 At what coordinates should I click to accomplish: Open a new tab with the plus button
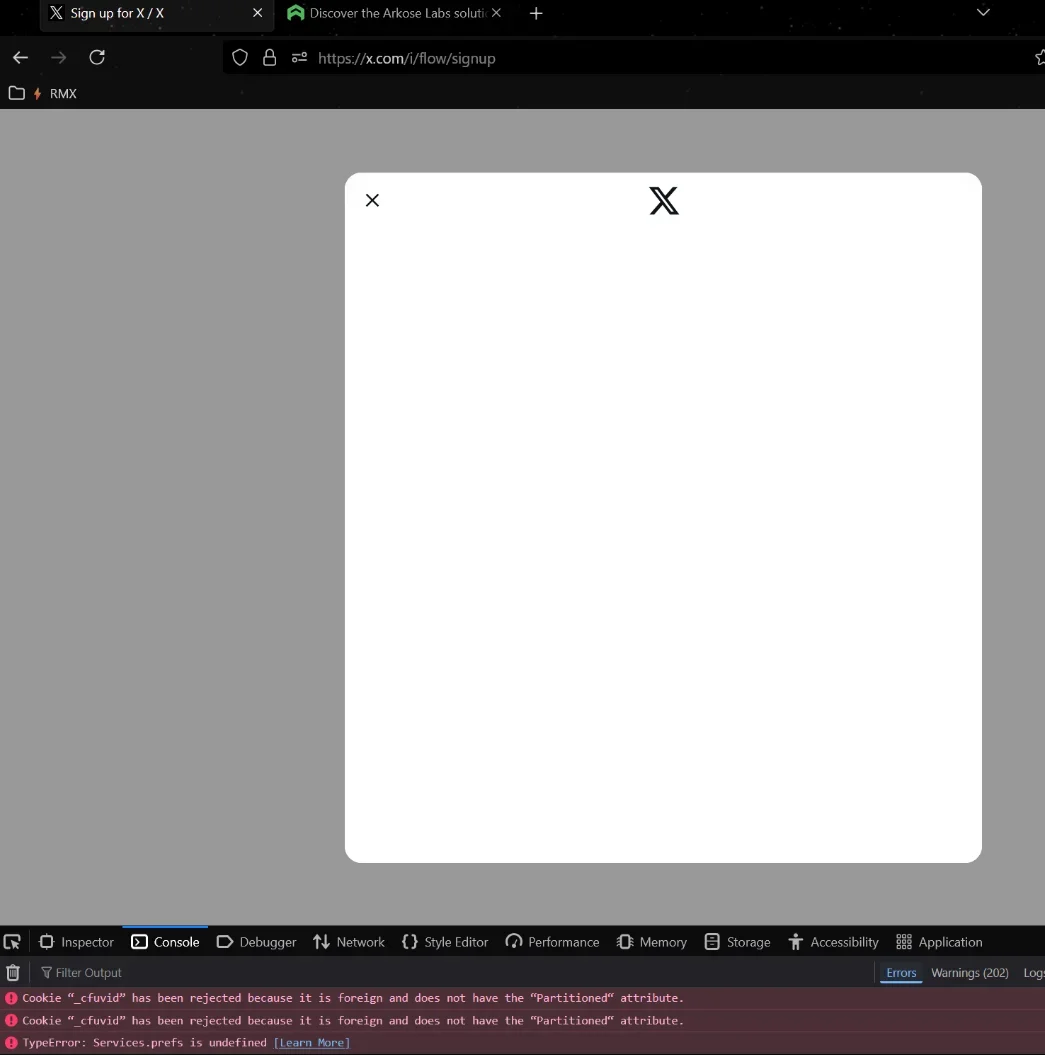pos(536,13)
